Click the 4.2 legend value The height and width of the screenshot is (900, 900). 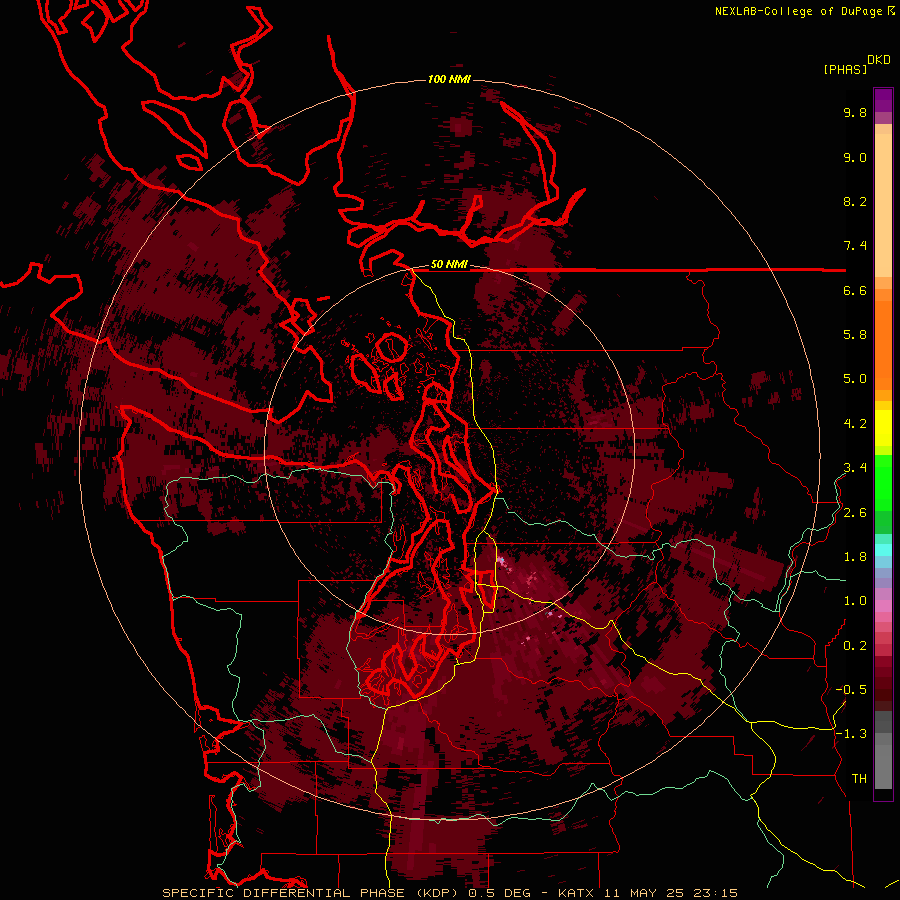point(855,424)
